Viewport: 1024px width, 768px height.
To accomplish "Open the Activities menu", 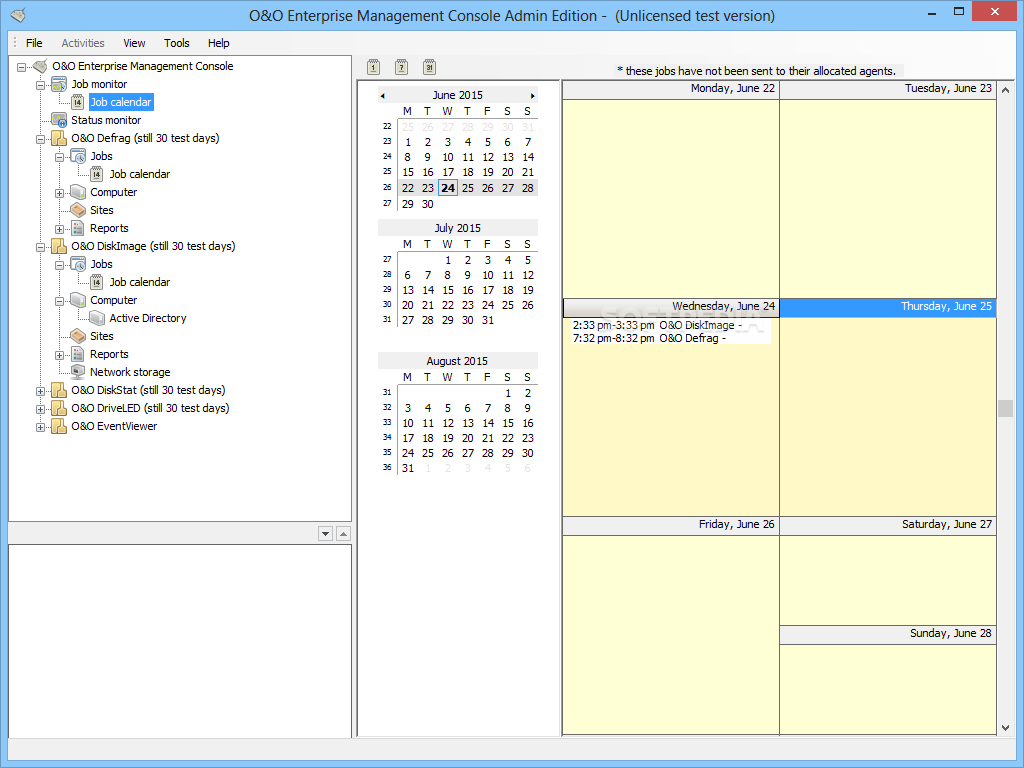I will (x=83, y=43).
